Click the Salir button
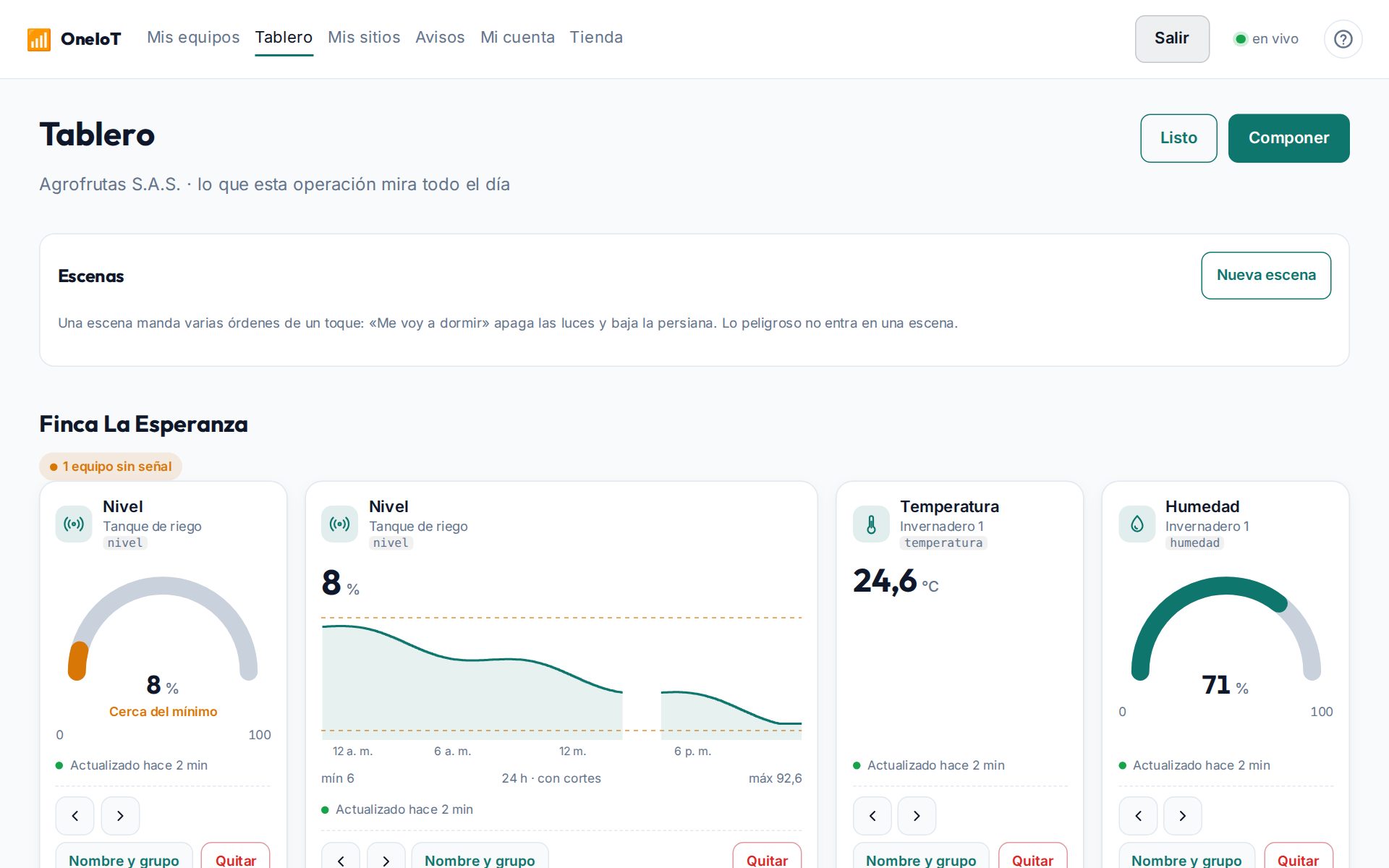Image resolution: width=1389 pixels, height=868 pixels. (x=1172, y=39)
